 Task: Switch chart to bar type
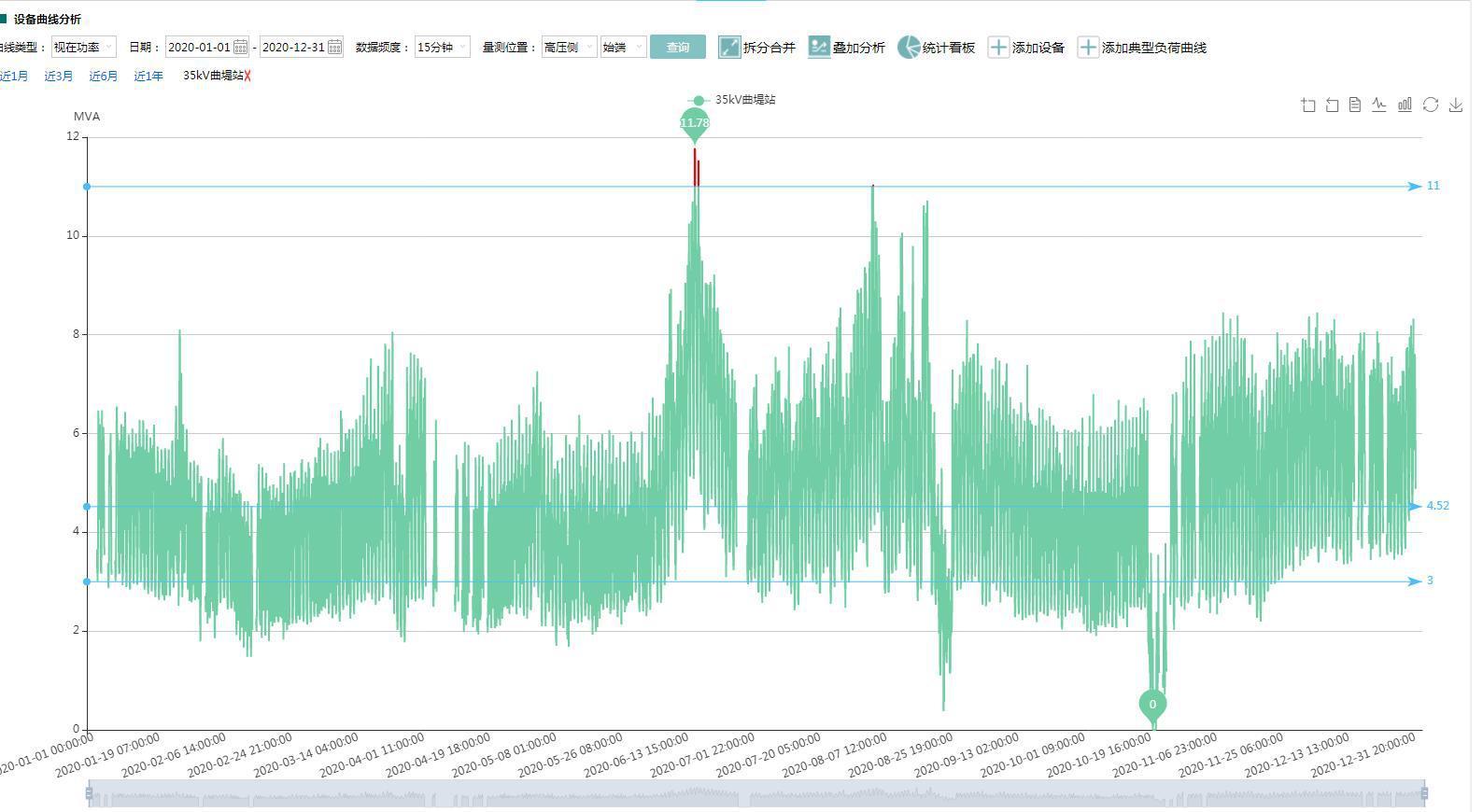(1405, 105)
